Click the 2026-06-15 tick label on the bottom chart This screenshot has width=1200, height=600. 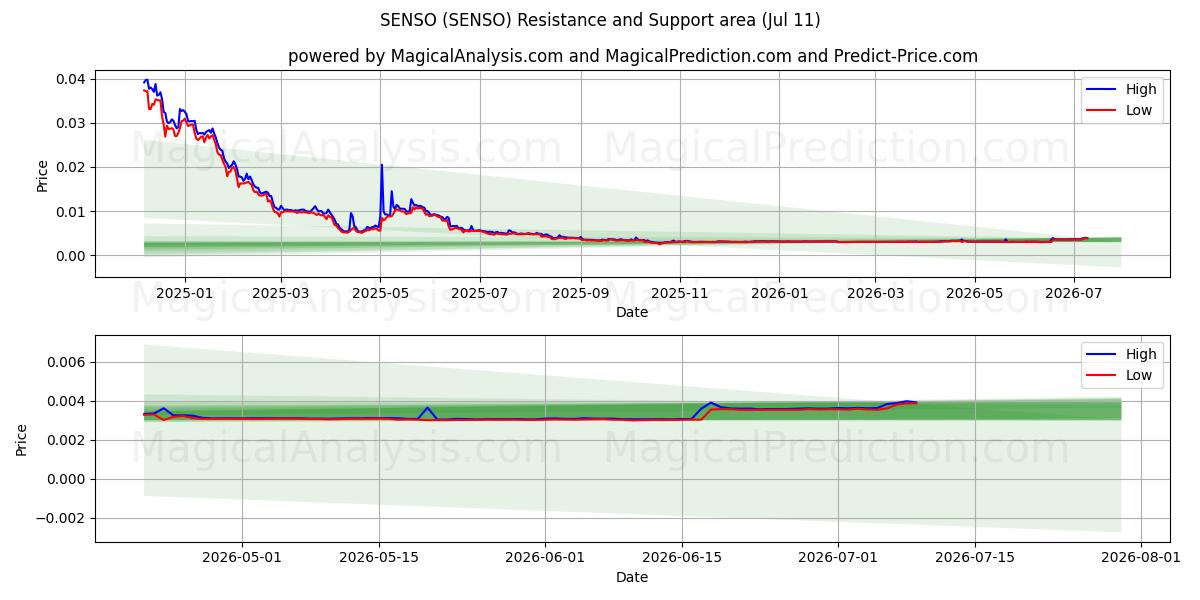[x=683, y=558]
